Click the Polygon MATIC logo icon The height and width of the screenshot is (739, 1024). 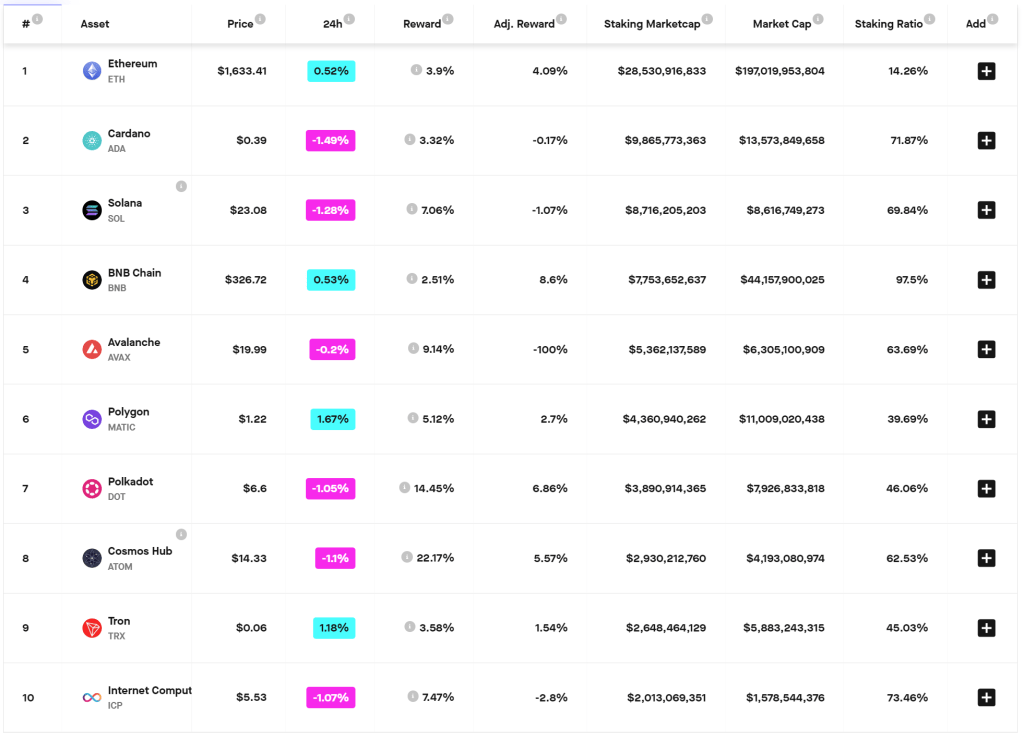click(x=92, y=419)
